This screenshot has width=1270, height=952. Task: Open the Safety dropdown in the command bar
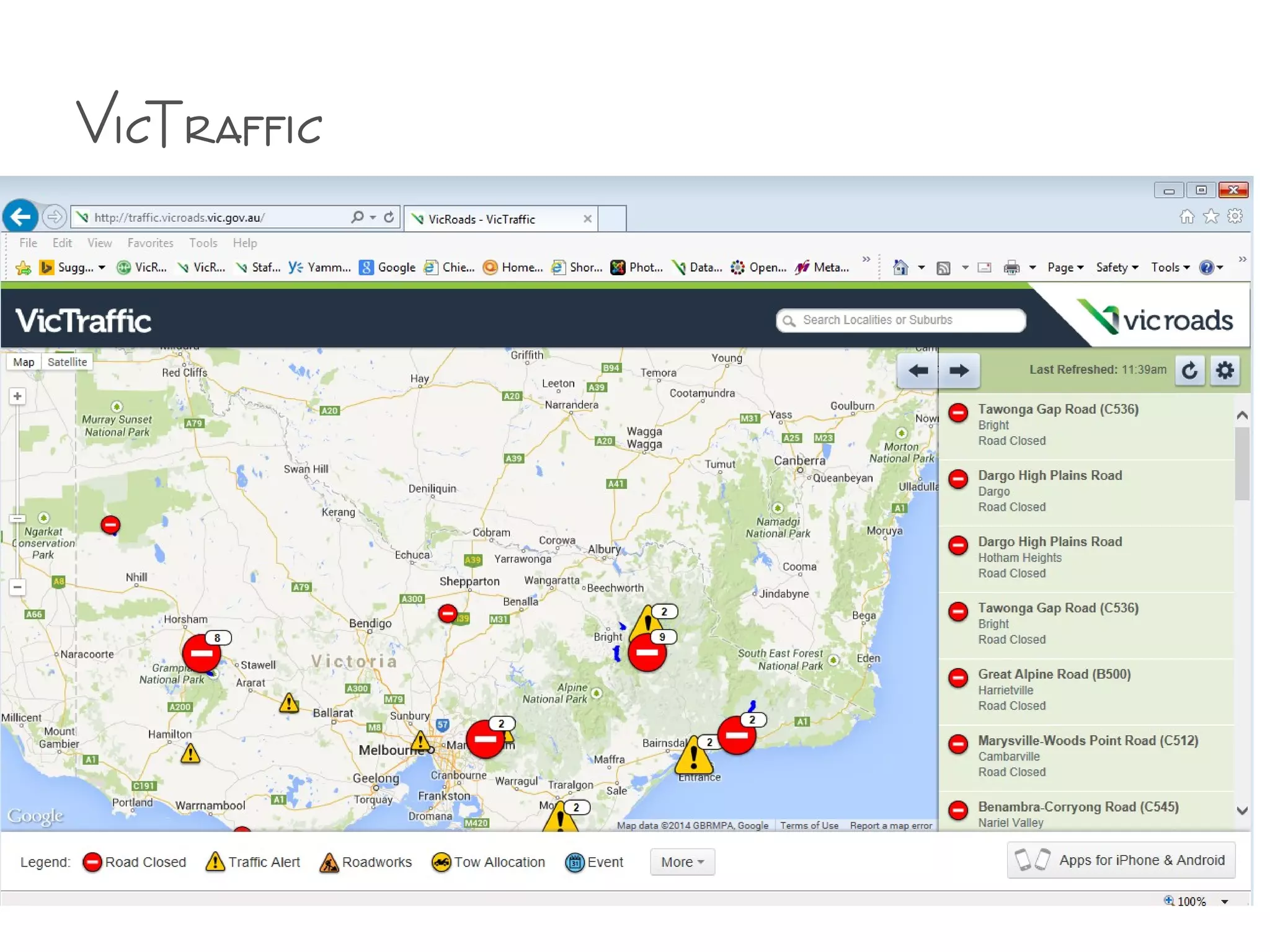click(x=1117, y=267)
